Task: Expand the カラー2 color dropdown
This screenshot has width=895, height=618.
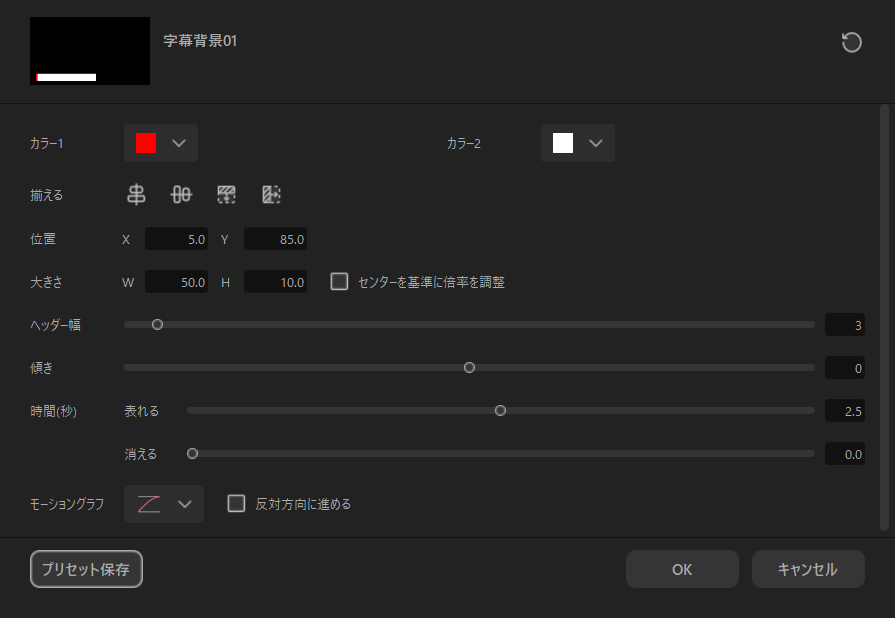Action: pyautogui.click(x=596, y=143)
